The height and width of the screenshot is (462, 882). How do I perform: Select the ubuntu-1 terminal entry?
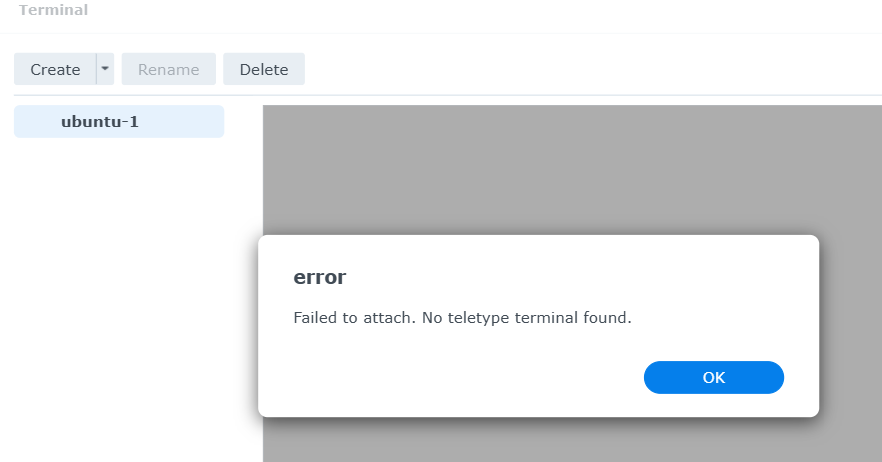pos(100,122)
